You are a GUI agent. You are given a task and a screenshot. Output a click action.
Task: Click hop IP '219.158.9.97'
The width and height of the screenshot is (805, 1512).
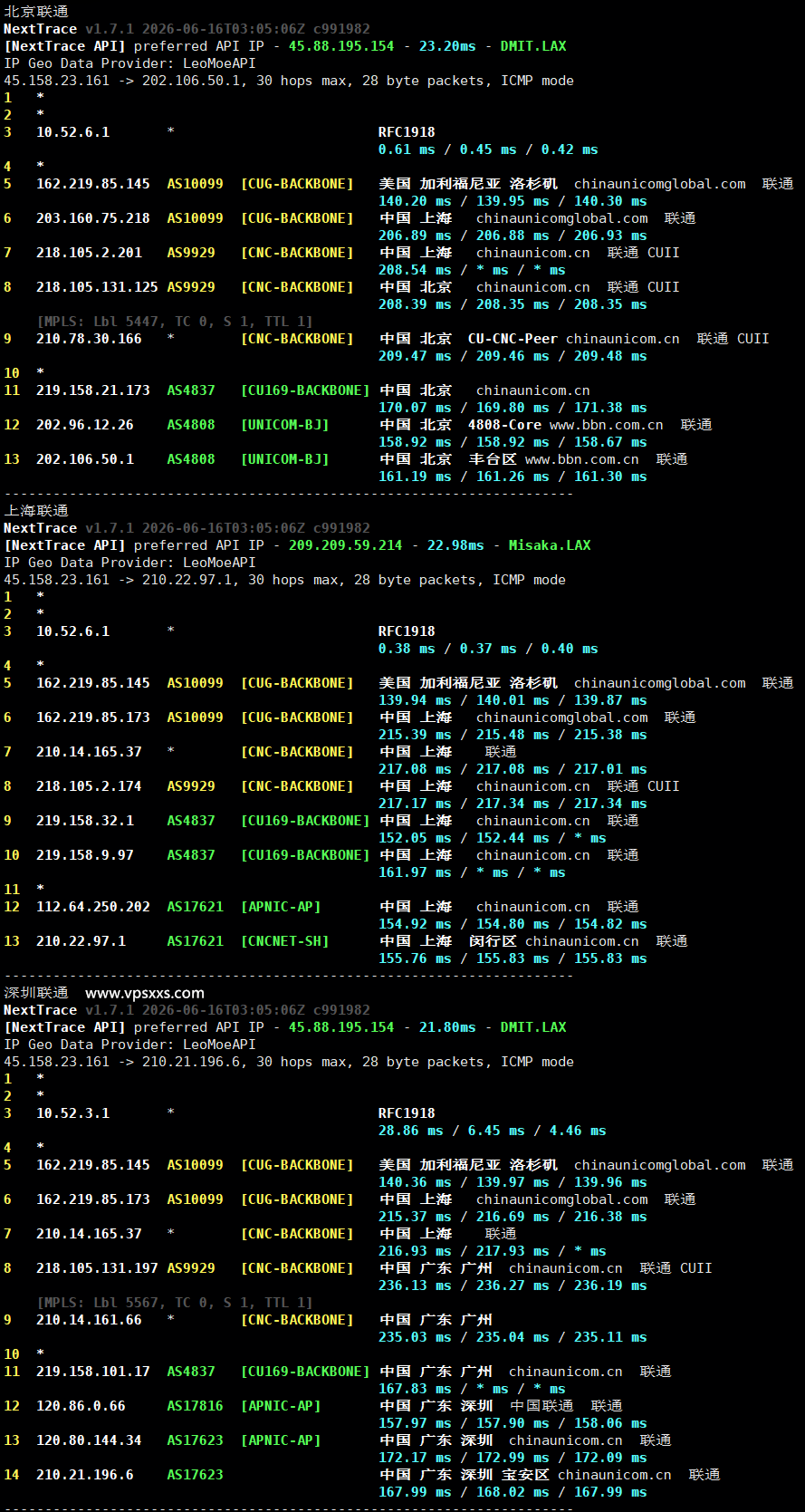pos(85,855)
